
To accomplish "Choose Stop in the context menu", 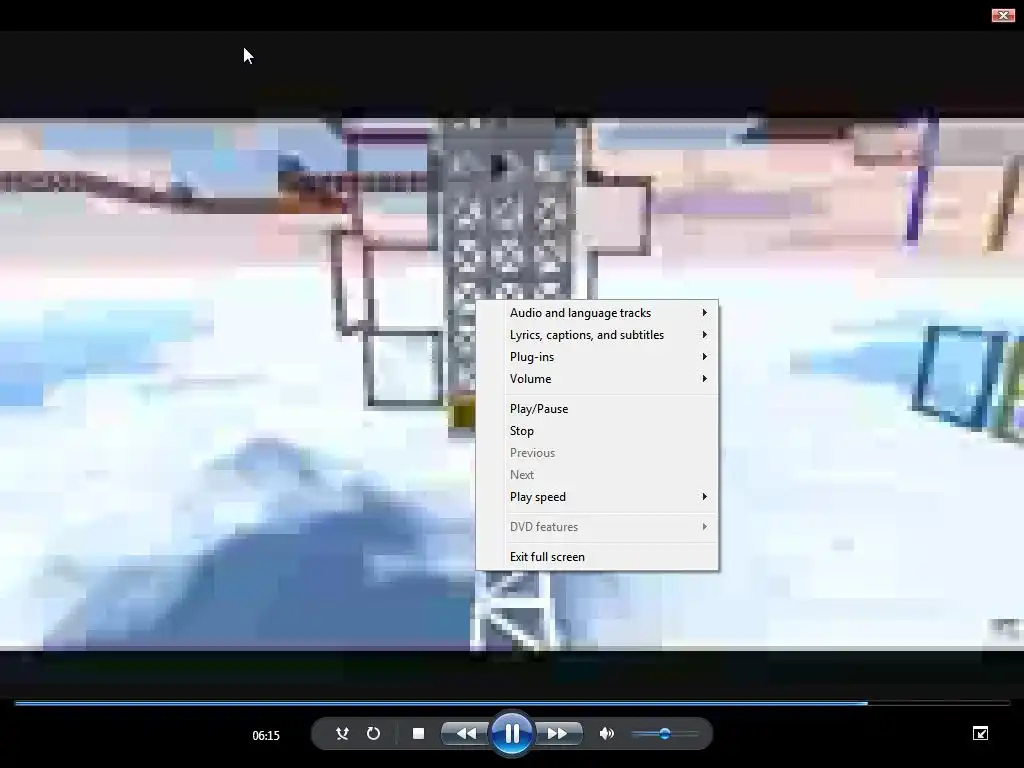I will point(597,431).
